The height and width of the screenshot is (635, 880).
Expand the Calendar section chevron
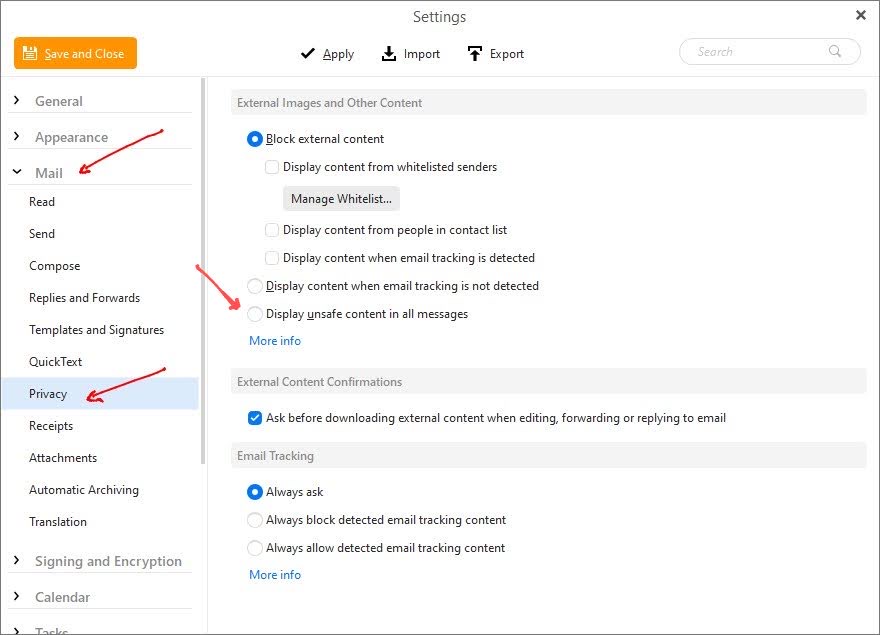pos(16,596)
